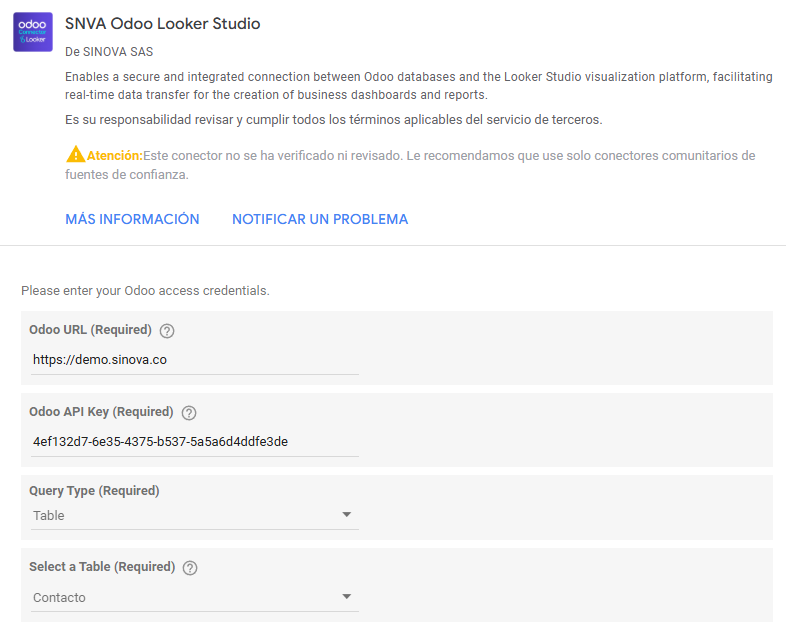This screenshot has width=786, height=627.
Task: Click the Atención warning text
Action: pos(115,156)
